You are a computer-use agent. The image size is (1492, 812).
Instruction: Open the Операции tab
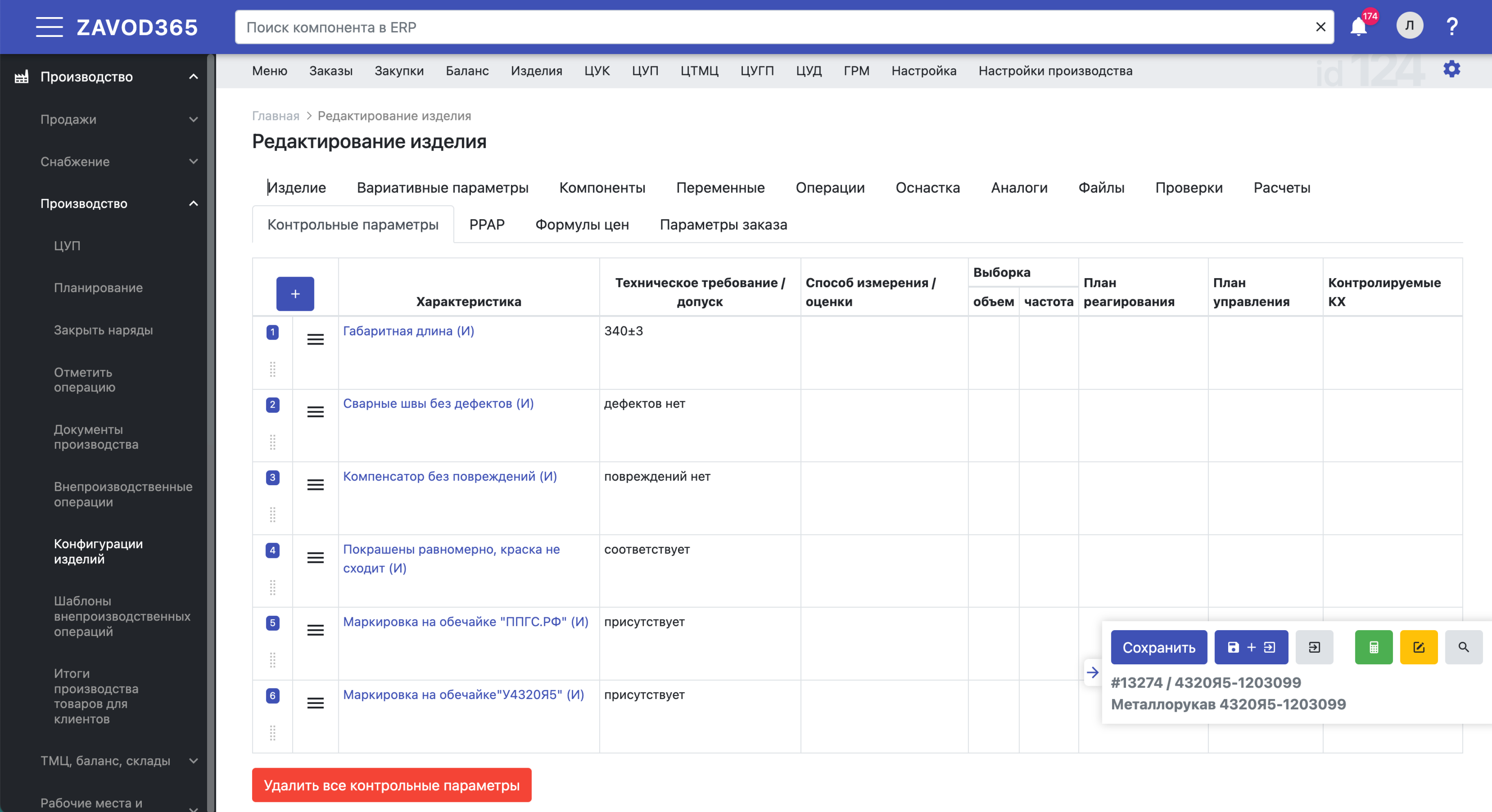click(x=830, y=188)
